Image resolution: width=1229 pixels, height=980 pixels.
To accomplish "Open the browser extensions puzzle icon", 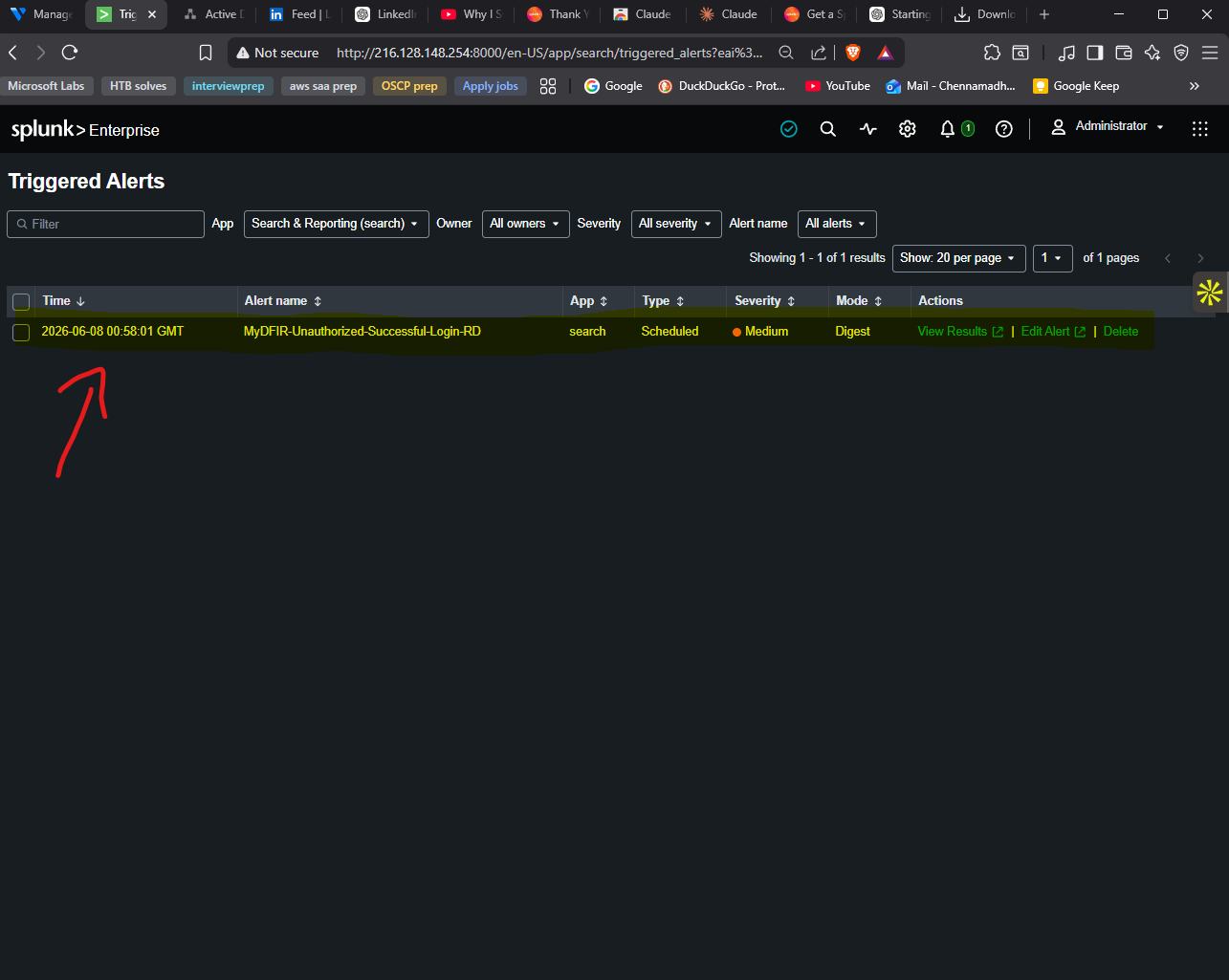I will [992, 53].
